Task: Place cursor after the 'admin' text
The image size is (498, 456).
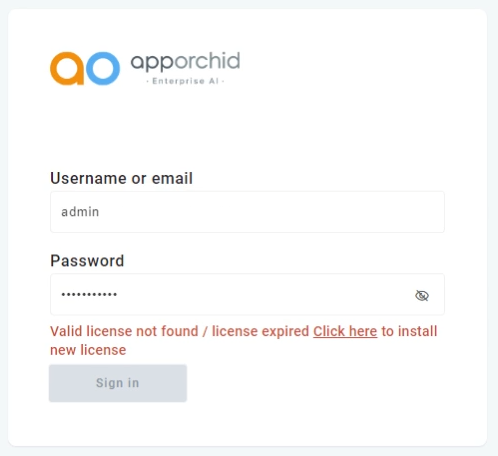Action: click(100, 212)
